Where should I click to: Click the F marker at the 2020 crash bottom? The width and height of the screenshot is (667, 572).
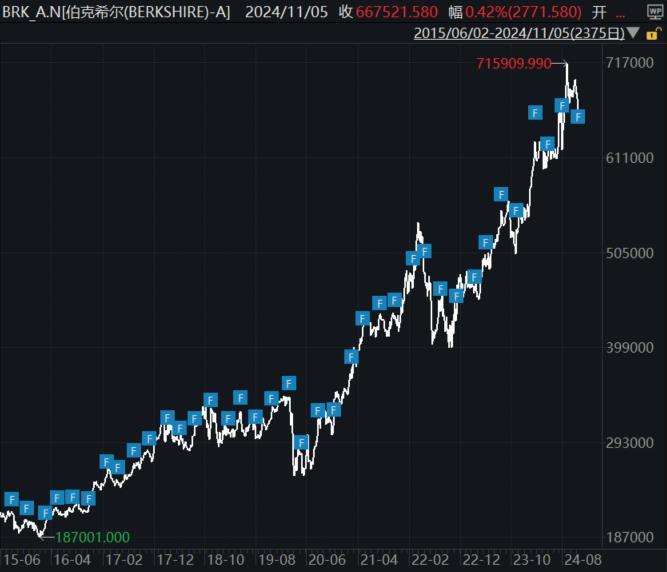(301, 442)
